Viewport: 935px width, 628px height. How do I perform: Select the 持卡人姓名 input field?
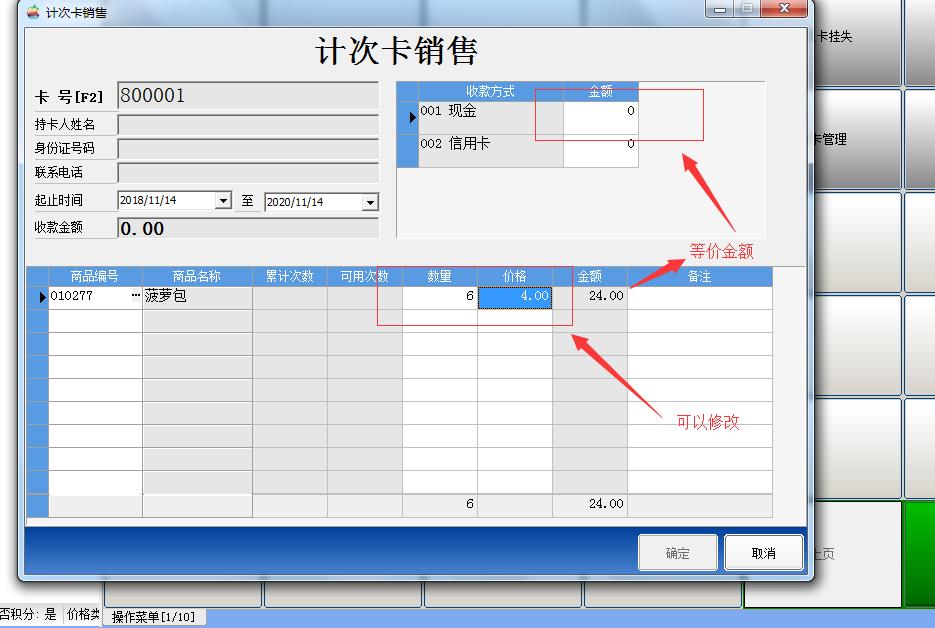coord(248,125)
